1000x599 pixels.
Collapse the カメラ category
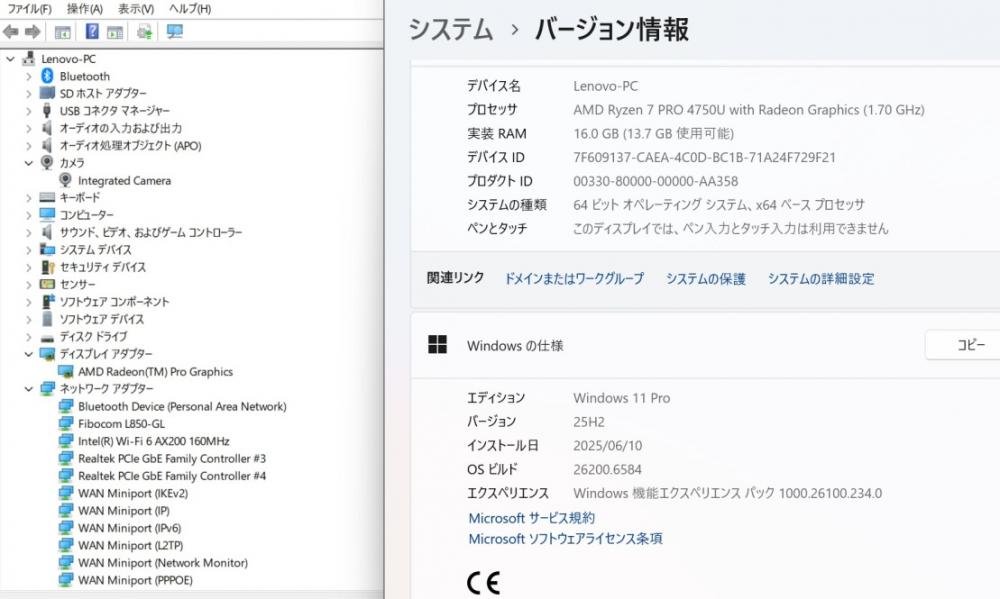(x=28, y=163)
